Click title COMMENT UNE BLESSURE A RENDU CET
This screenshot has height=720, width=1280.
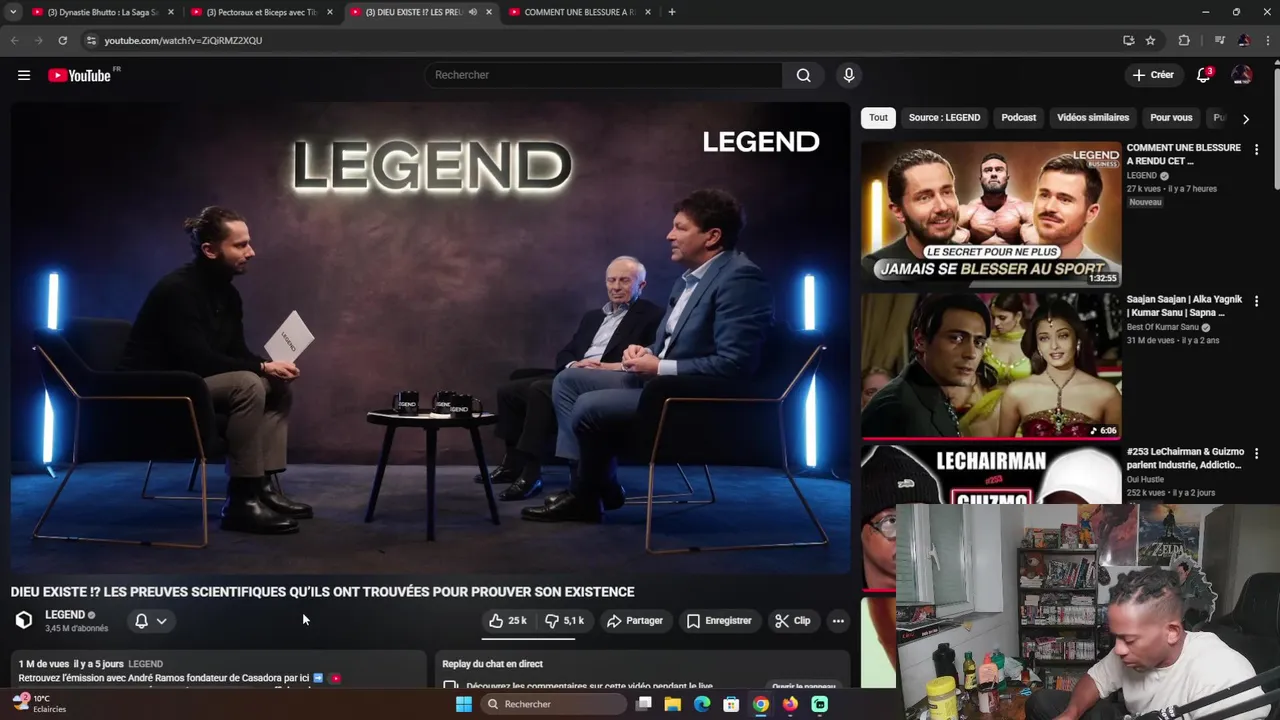(1183, 154)
